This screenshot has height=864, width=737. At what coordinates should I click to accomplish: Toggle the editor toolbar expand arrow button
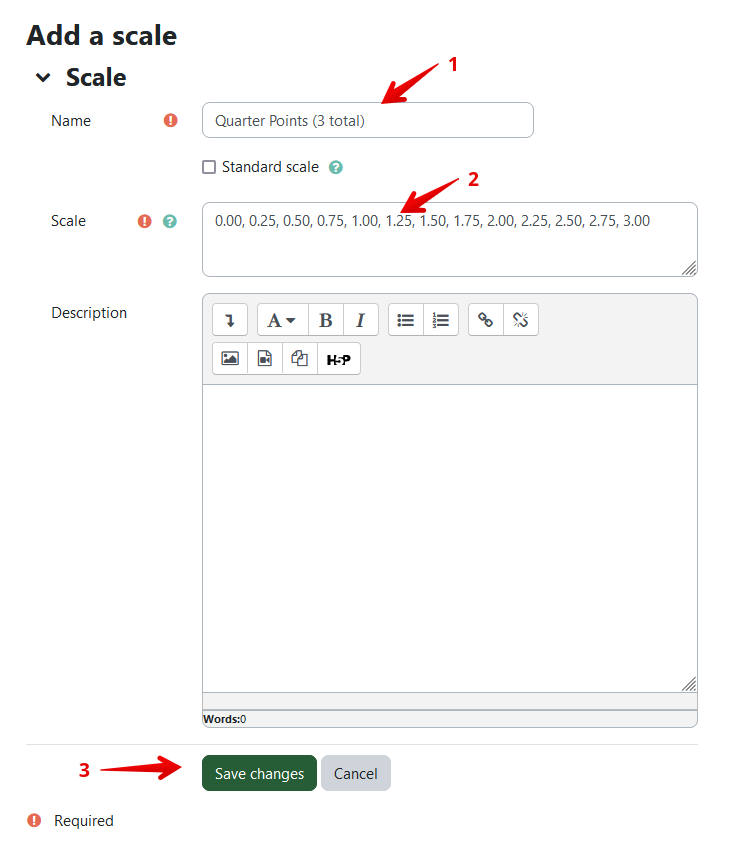click(230, 320)
